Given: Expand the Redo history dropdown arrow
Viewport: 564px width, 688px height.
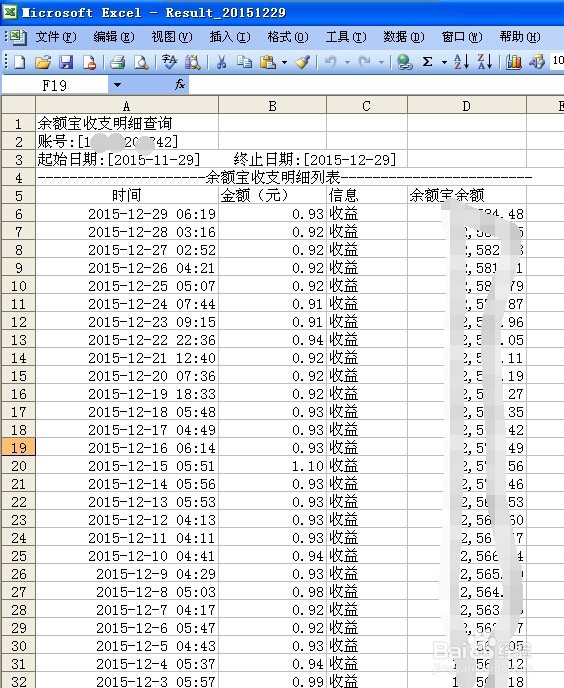Looking at the screenshot, I should point(381,62).
